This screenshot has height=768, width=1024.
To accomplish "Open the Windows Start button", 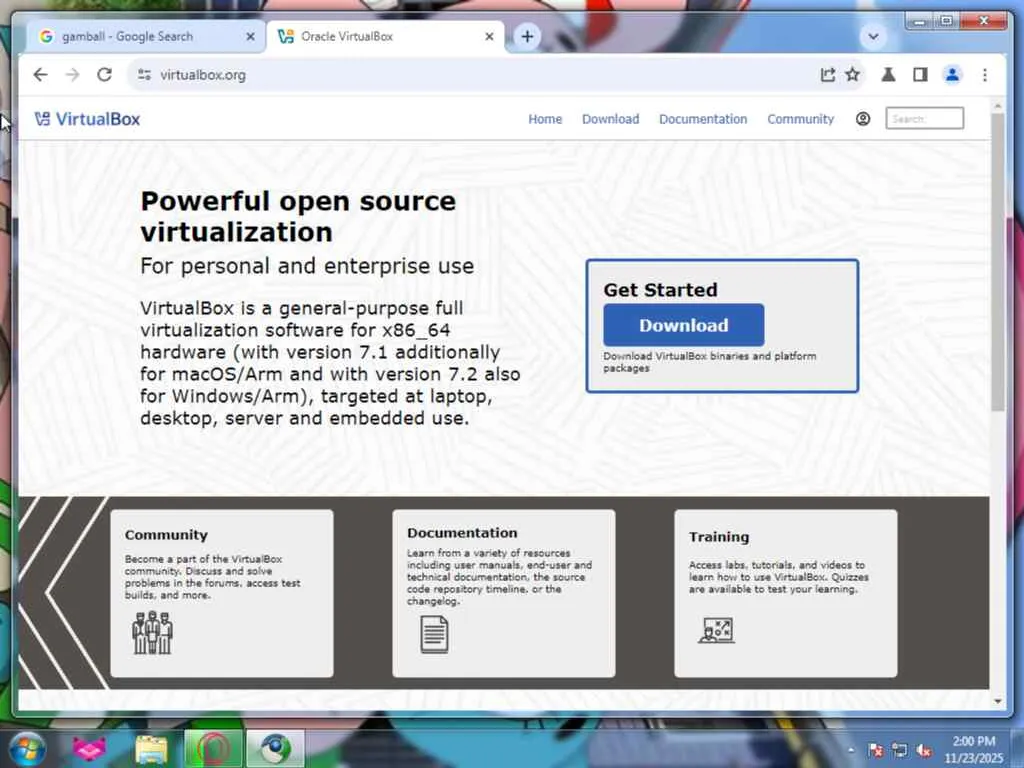I will coord(28,749).
